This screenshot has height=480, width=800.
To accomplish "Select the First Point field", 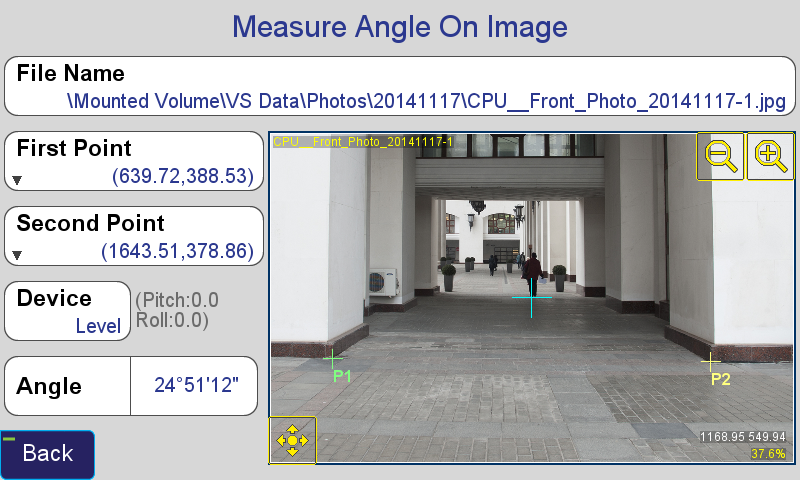I will point(134,161).
